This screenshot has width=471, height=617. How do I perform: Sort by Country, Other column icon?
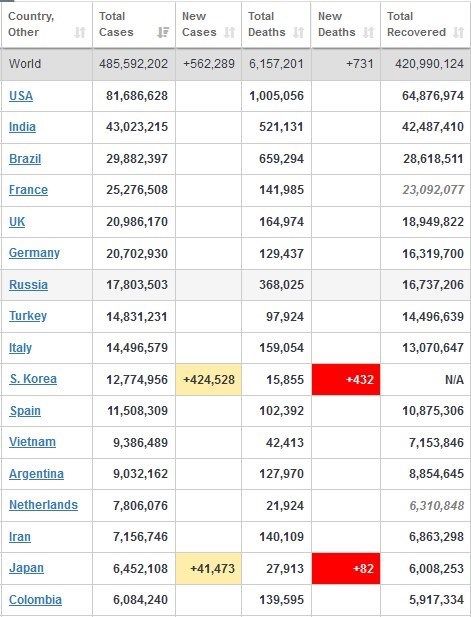pyautogui.click(x=80, y=32)
